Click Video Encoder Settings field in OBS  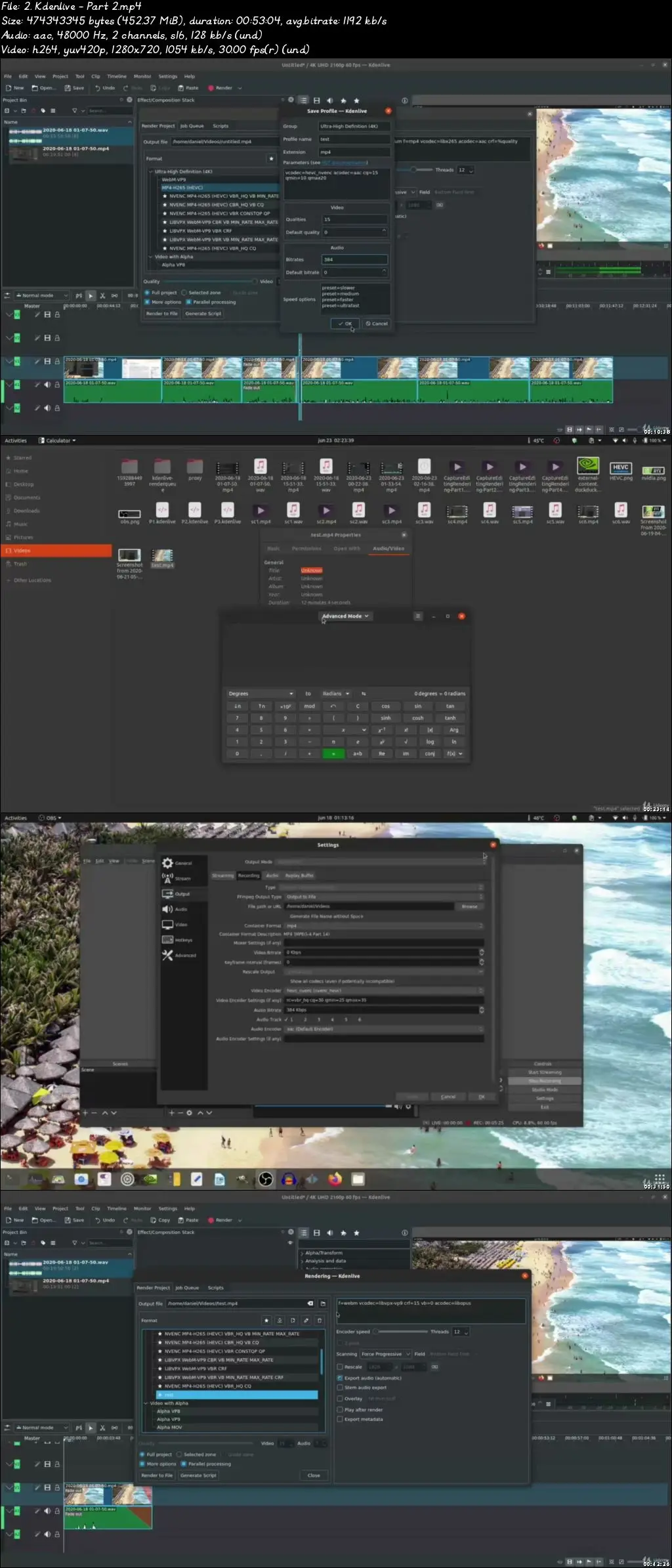tap(384, 1000)
